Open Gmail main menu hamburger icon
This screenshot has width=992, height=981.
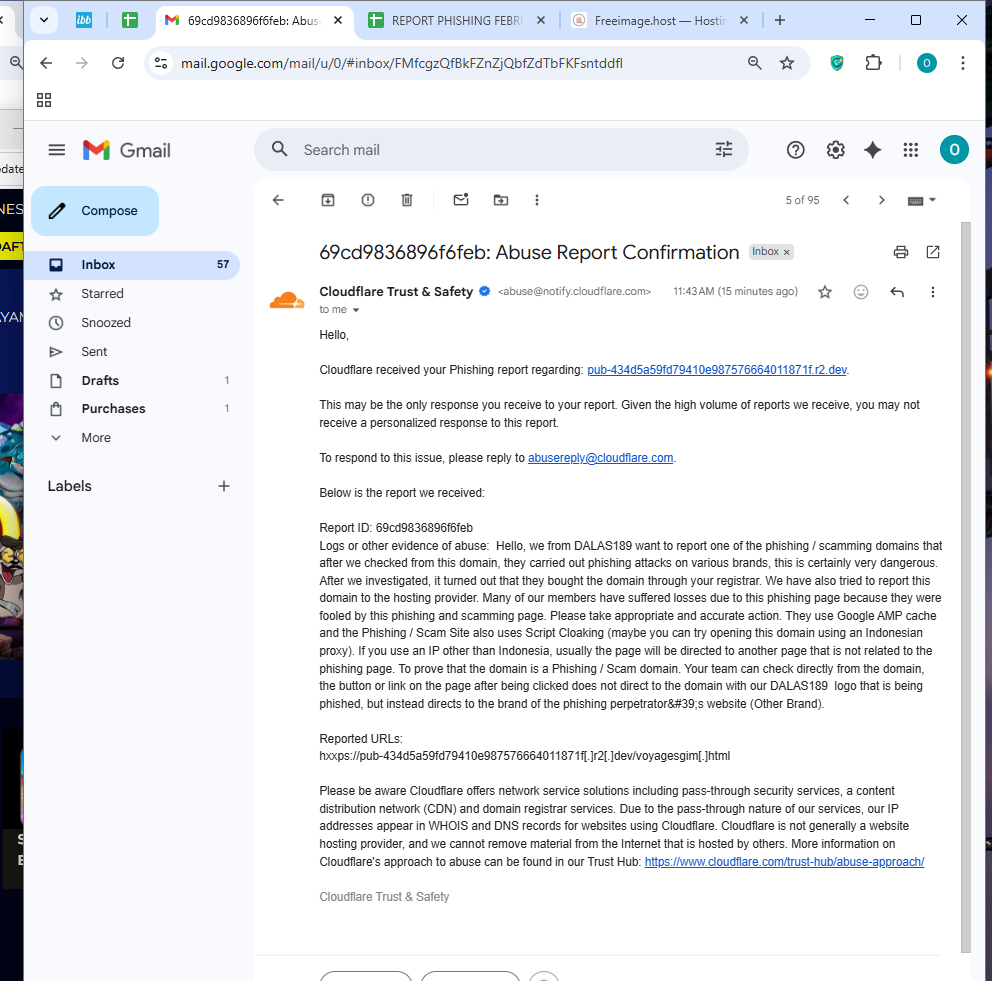(x=57, y=150)
